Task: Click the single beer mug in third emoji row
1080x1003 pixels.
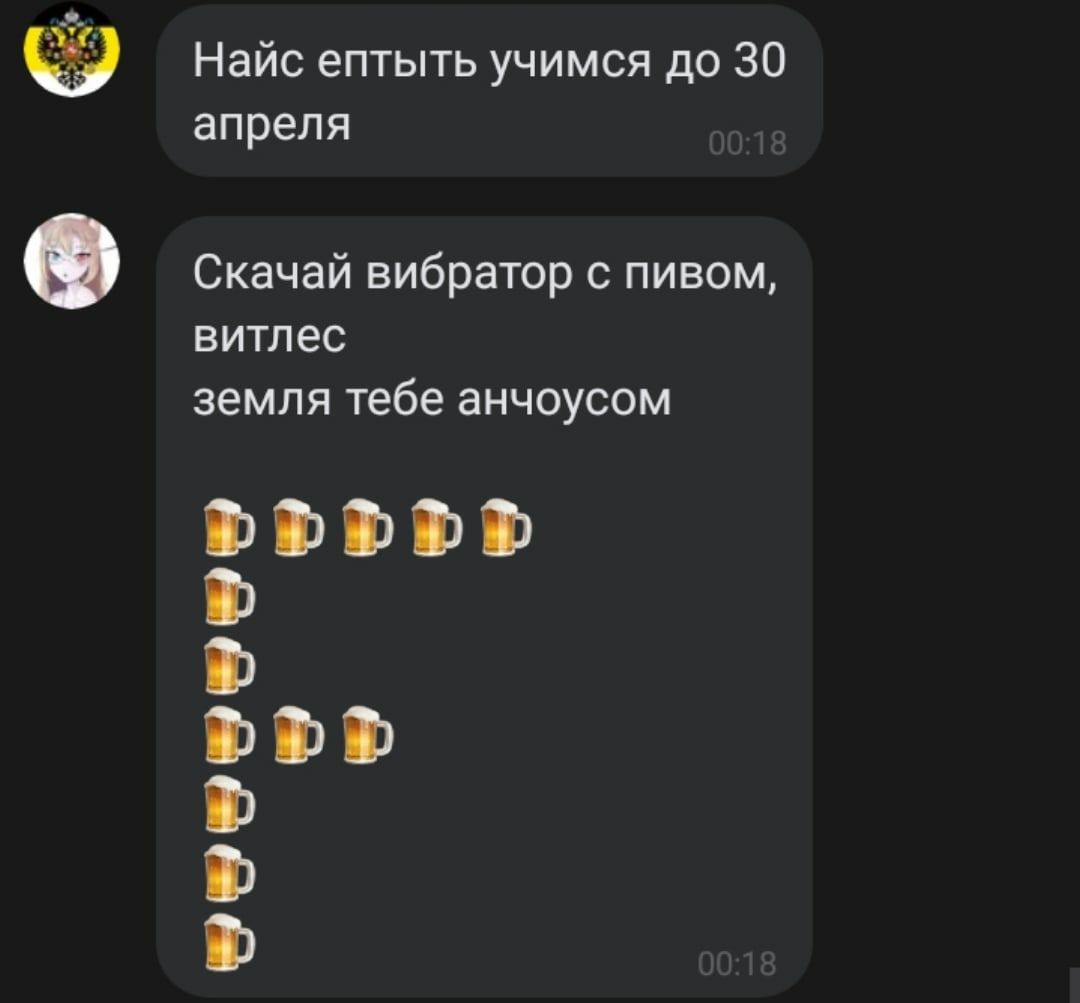Action: 229,665
